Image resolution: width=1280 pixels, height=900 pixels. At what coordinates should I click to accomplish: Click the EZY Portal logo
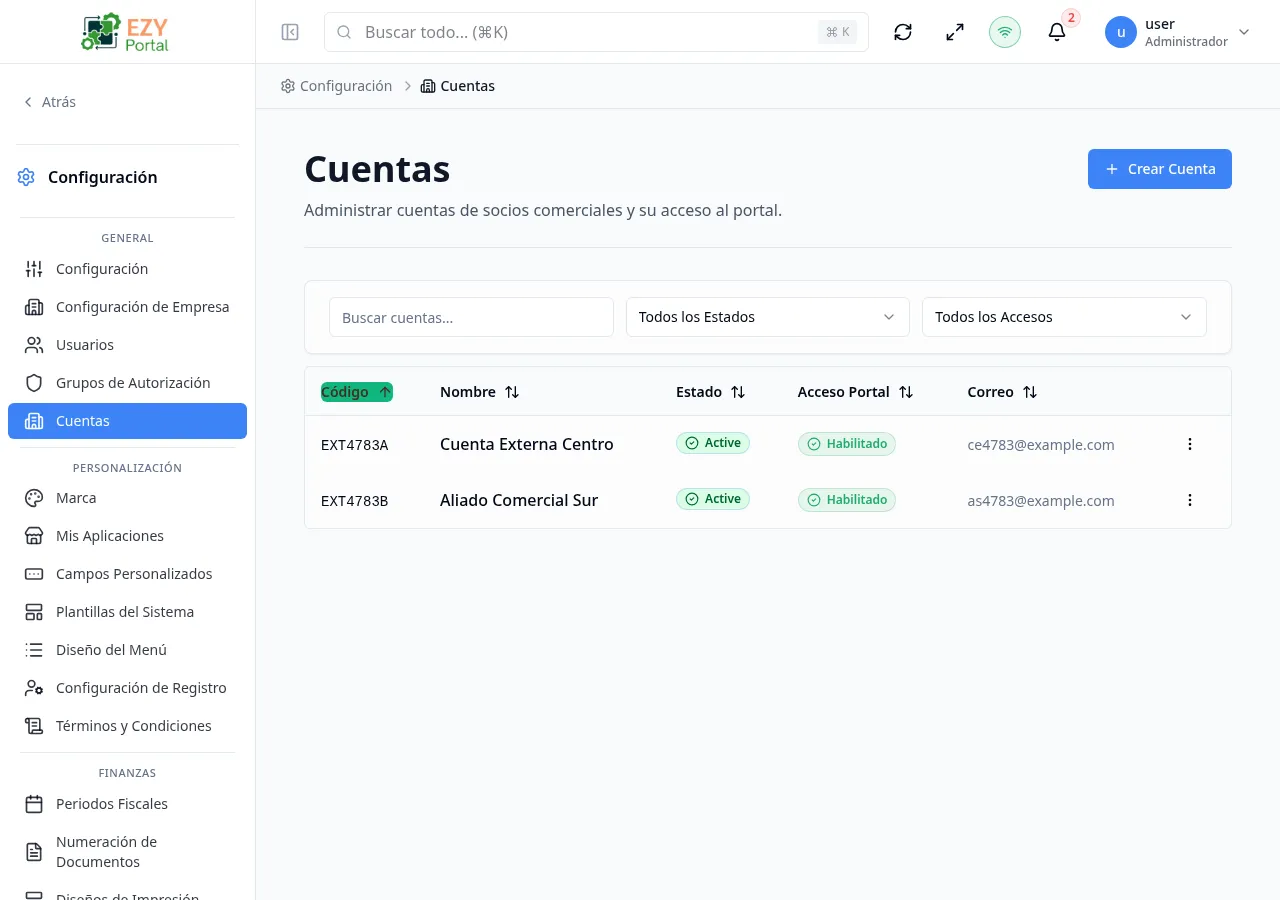(x=125, y=32)
